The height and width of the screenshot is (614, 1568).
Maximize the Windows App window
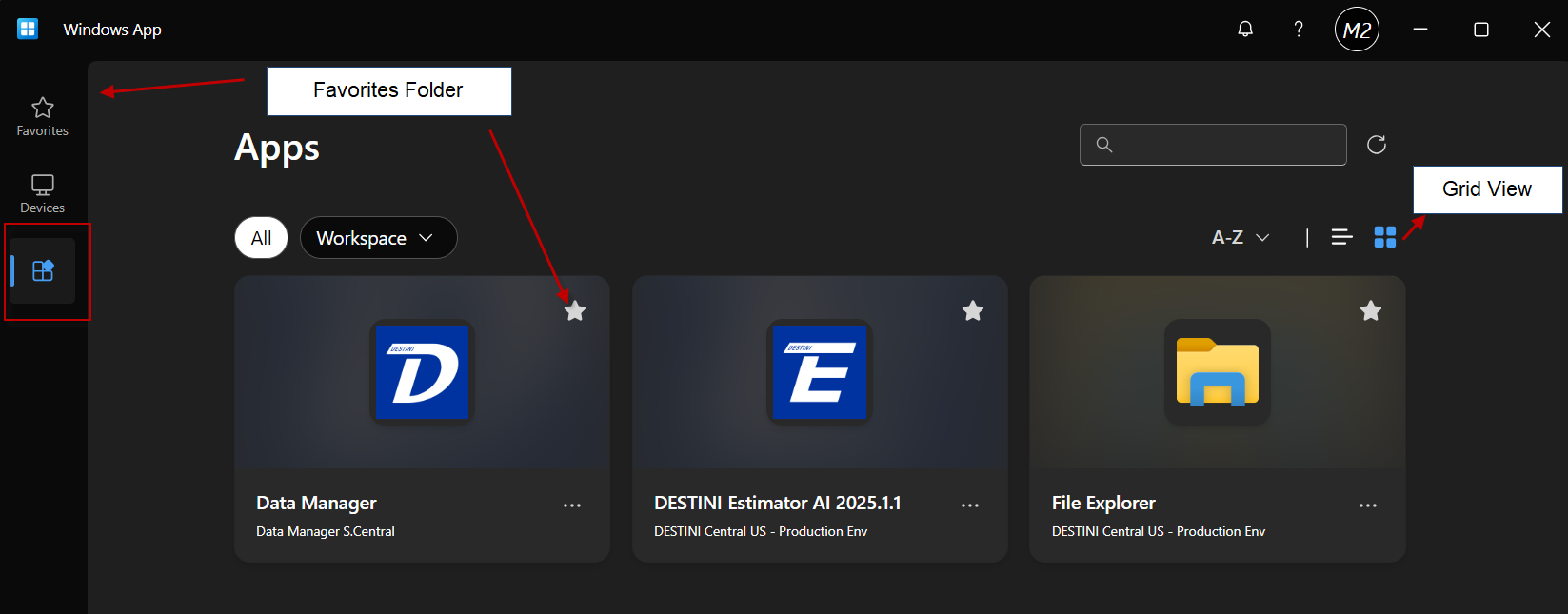pyautogui.click(x=1481, y=30)
